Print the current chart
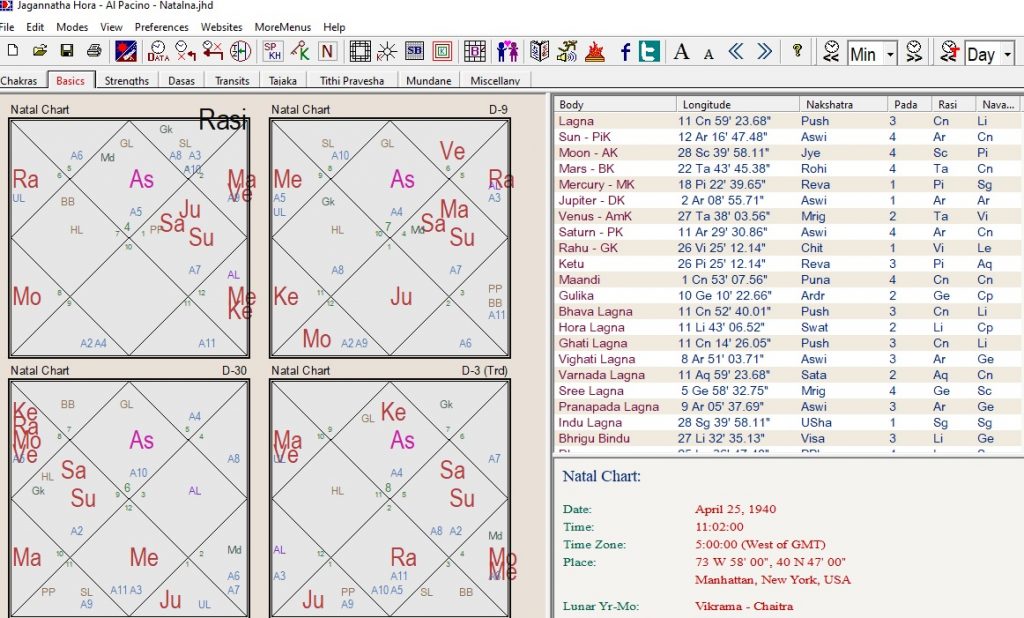Viewport: 1024px width, 618px height. point(94,51)
